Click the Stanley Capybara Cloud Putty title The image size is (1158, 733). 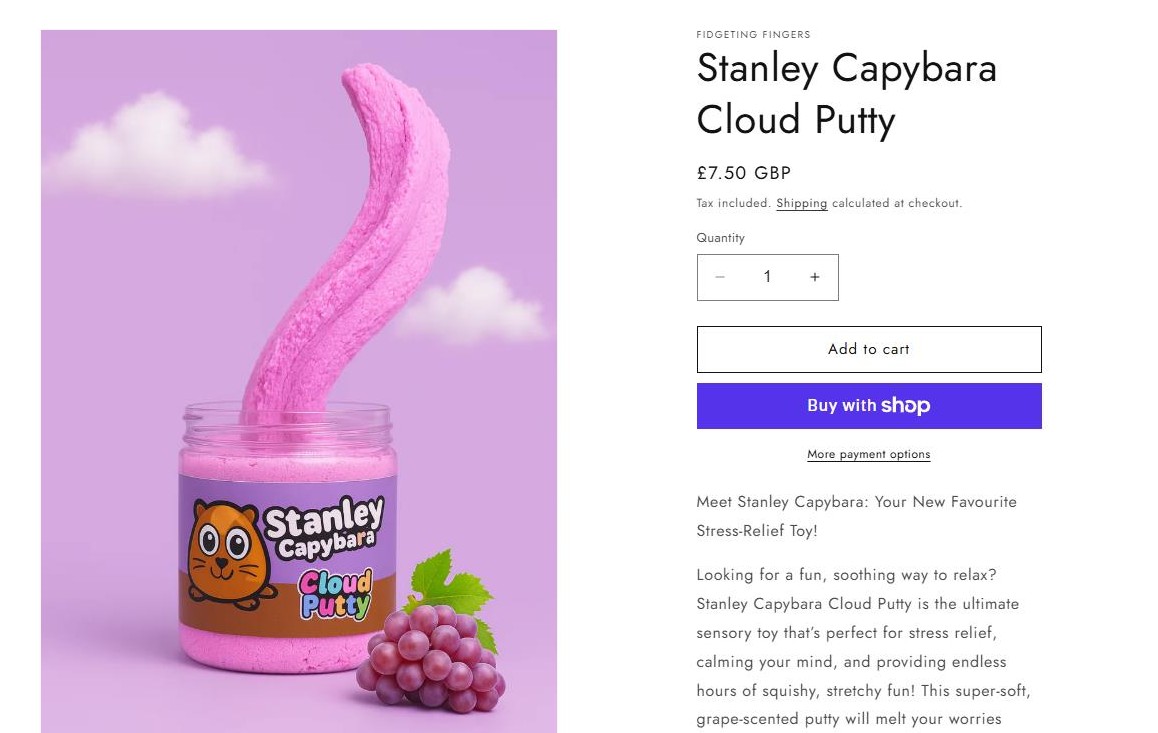point(846,93)
